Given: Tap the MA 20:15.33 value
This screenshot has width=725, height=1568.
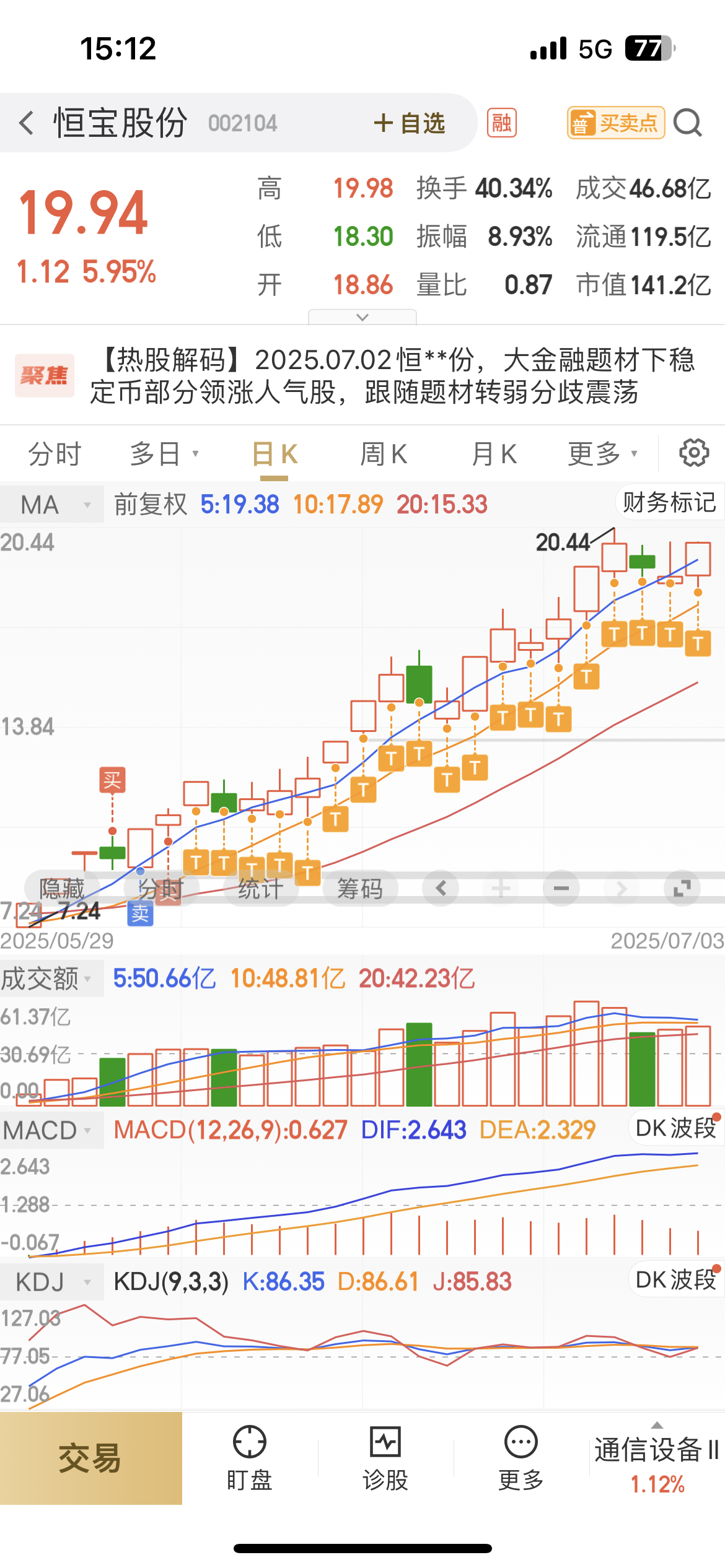Looking at the screenshot, I should point(442,504).
